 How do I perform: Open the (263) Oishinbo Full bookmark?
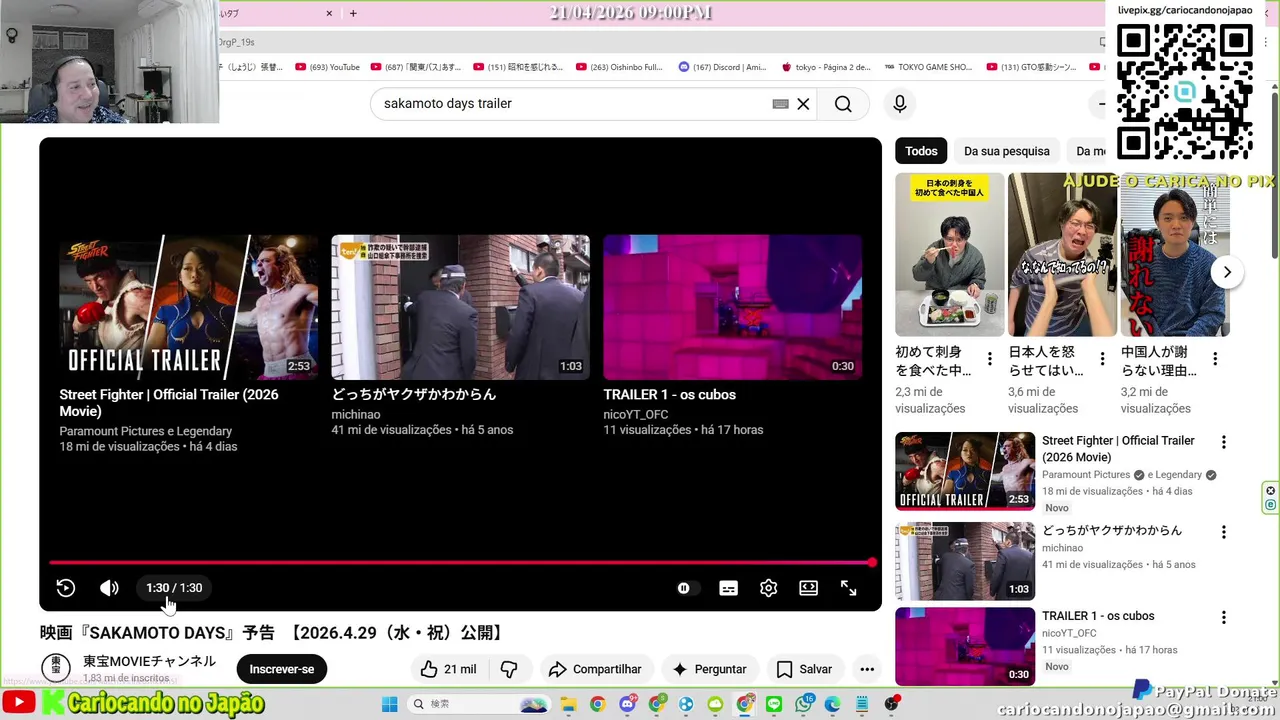[x=619, y=67]
